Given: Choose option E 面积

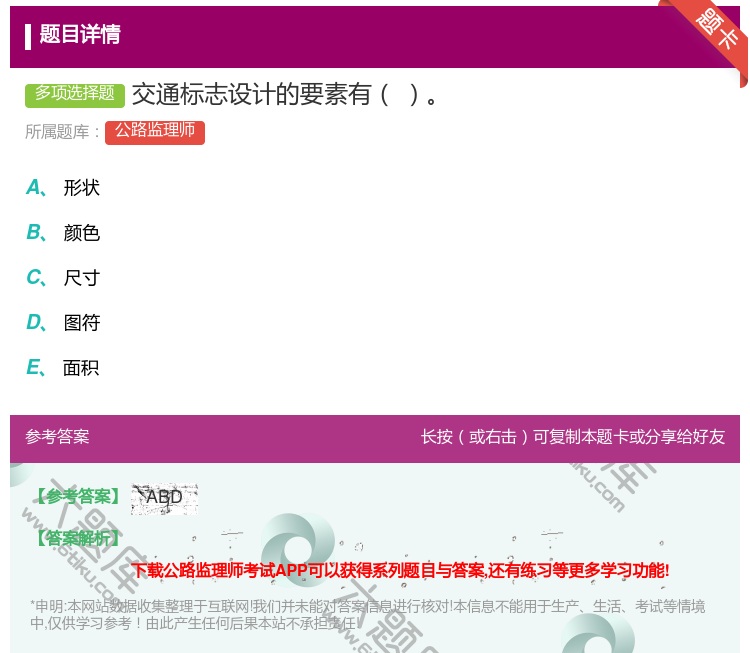Looking at the screenshot, I should coord(63,367).
